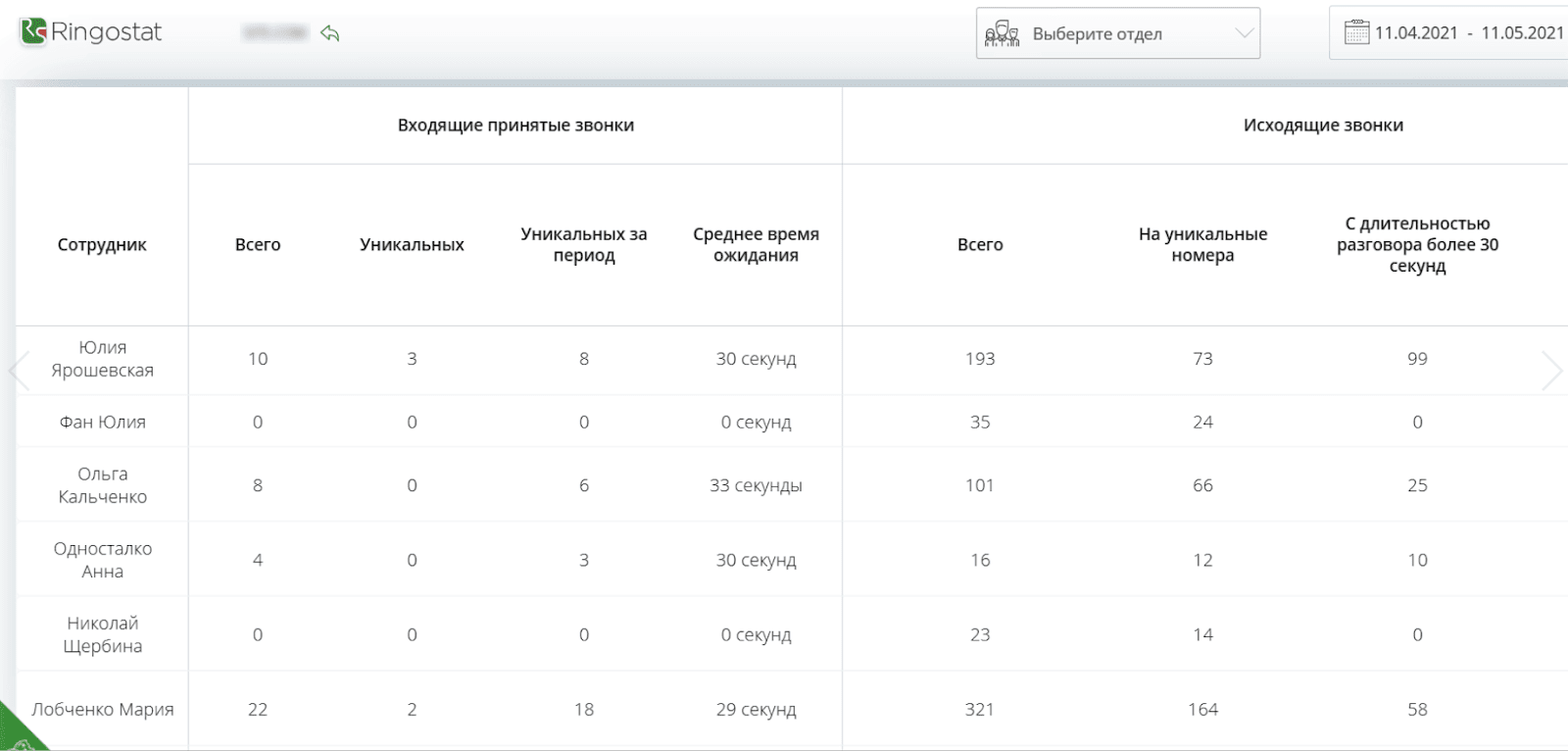This screenshot has height=751, width=1568.
Task: Open the 11.04.2021 - 11.05.2021 date picker
Action: pyautogui.click(x=1467, y=33)
